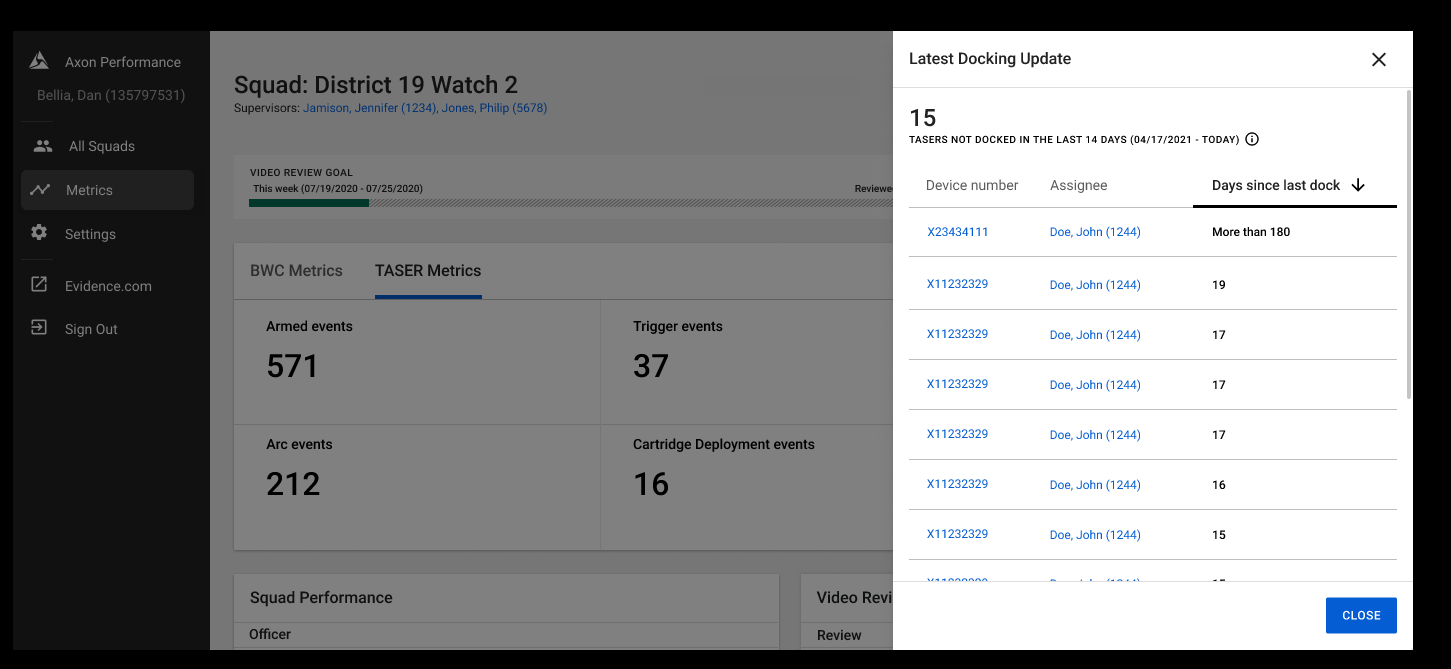Dismiss the dialog with the X icon

1379,59
